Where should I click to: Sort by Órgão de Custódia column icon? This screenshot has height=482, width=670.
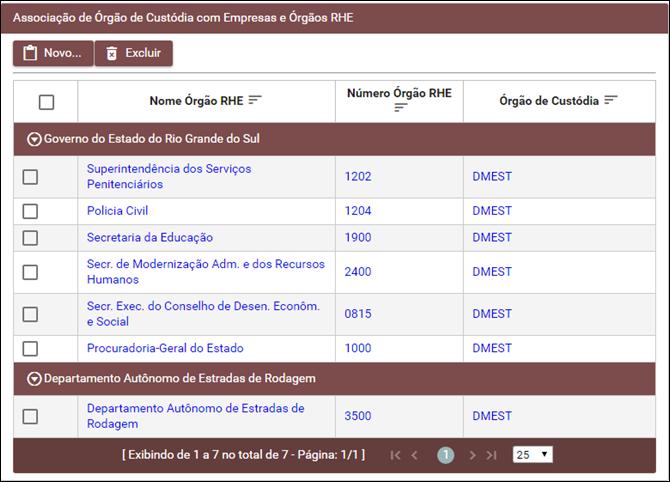pos(611,101)
